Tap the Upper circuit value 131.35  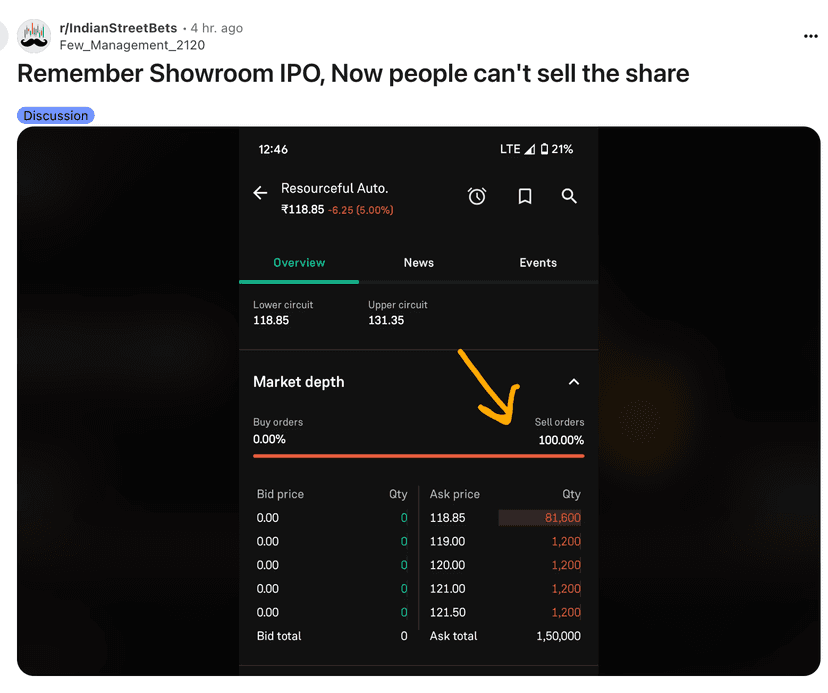point(386,321)
